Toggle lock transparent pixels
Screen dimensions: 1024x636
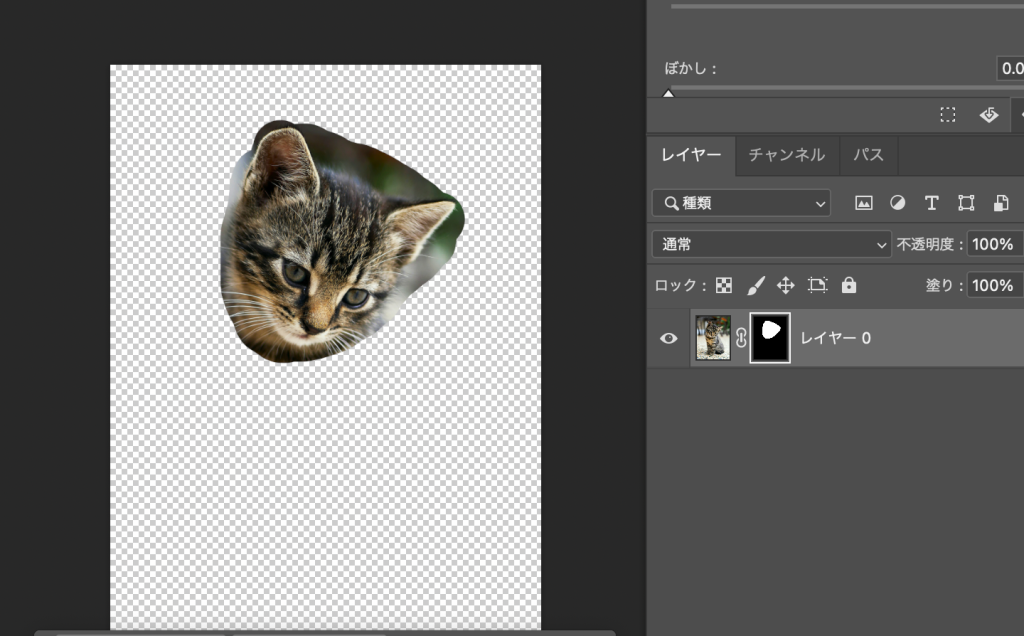[x=724, y=285]
